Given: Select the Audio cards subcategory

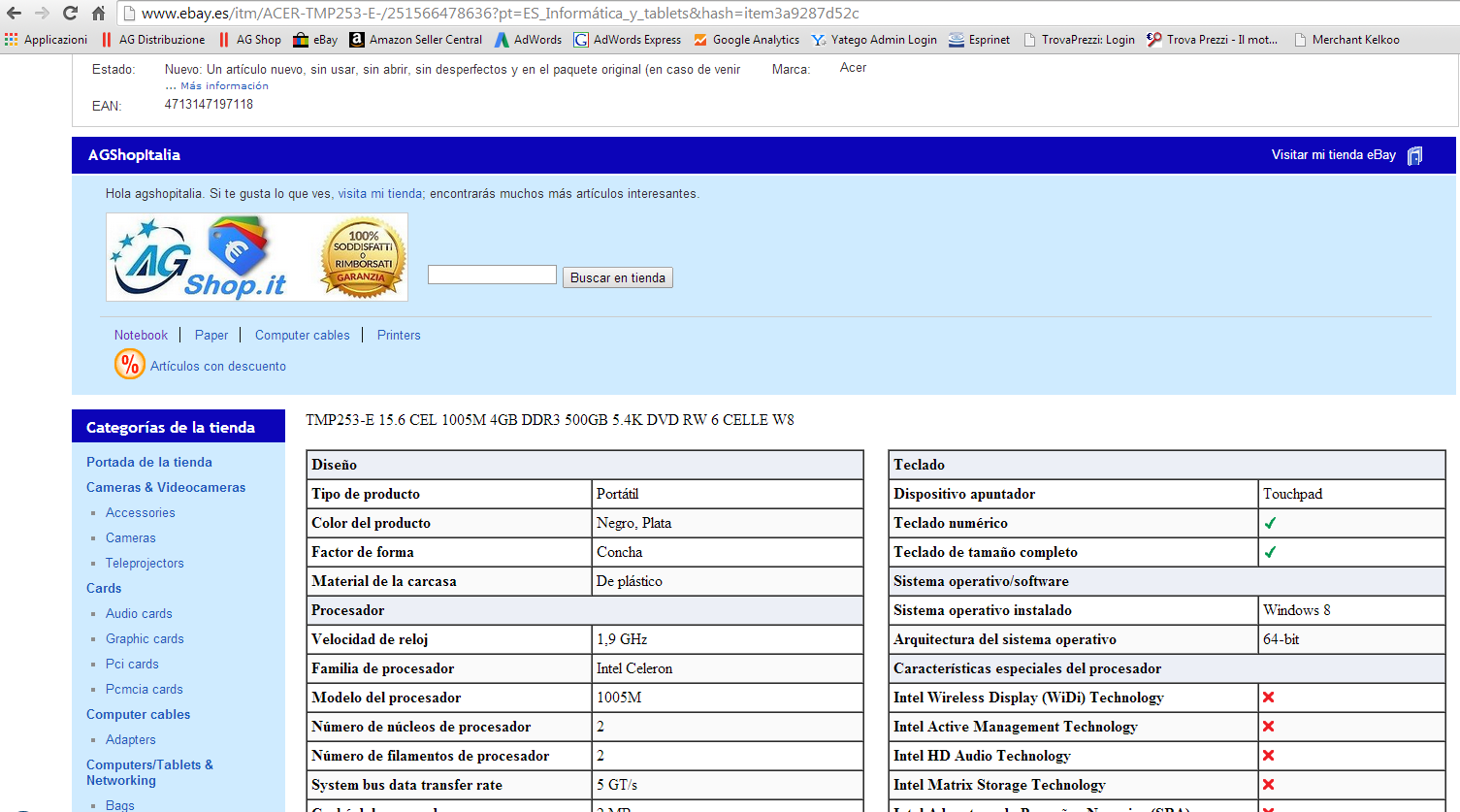Looking at the screenshot, I should click(x=139, y=613).
